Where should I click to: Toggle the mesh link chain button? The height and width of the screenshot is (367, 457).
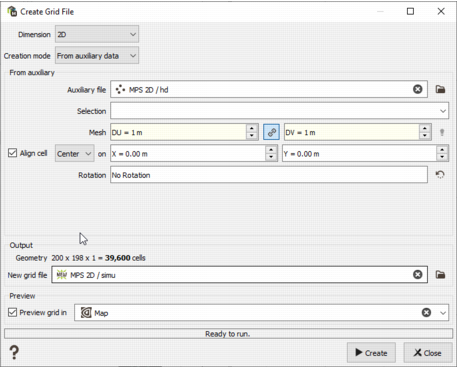point(271,132)
